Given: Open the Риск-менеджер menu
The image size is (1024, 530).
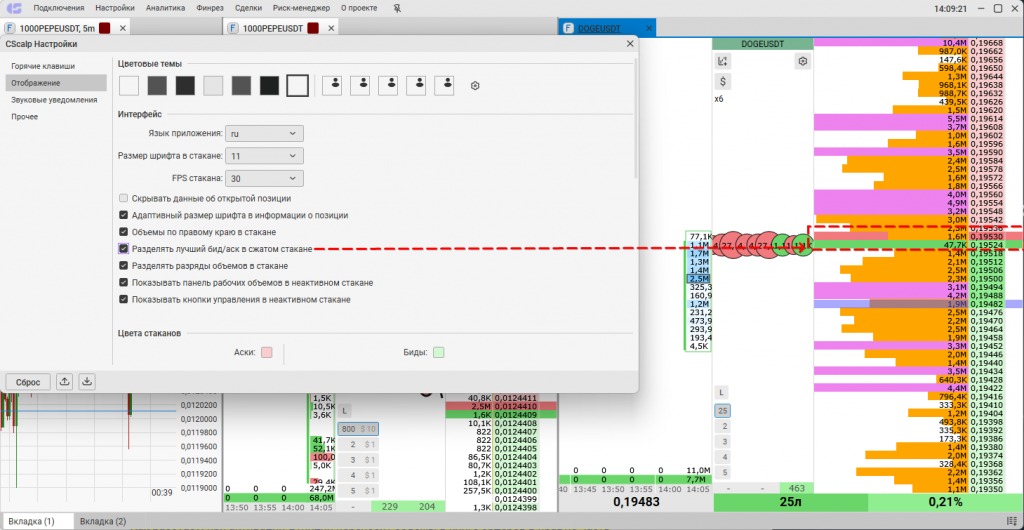Looking at the screenshot, I should 302,8.
